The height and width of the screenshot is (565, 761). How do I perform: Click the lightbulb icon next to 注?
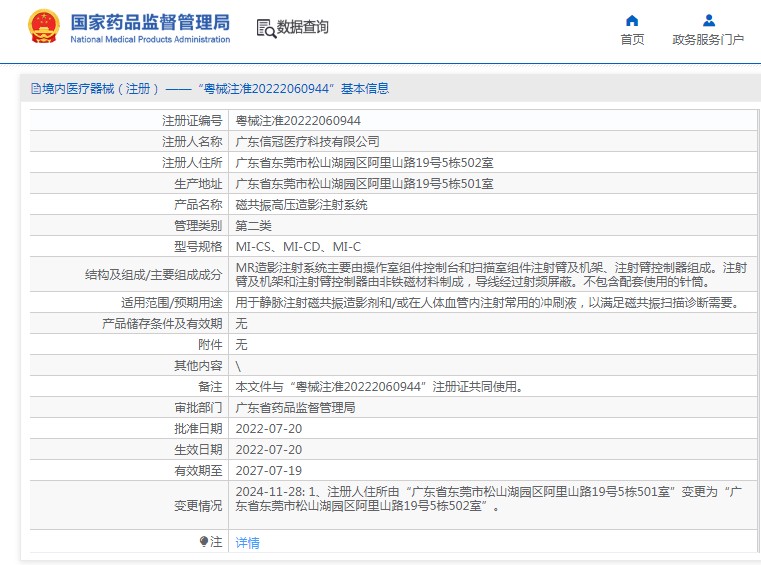pyautogui.click(x=204, y=542)
